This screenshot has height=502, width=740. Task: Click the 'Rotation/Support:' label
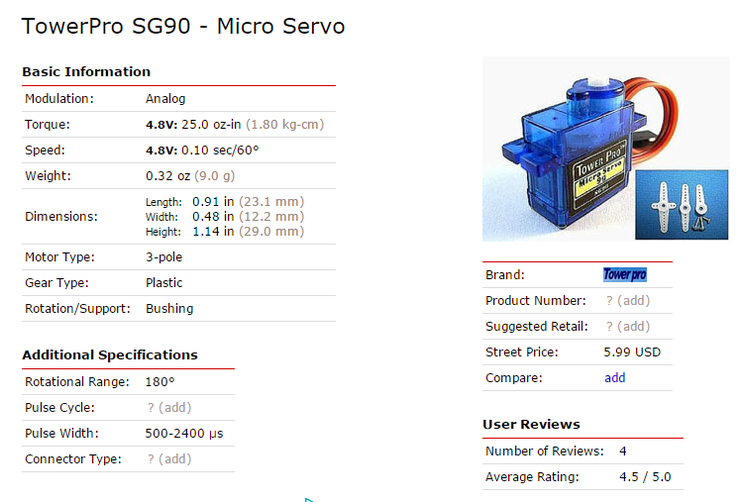click(78, 309)
